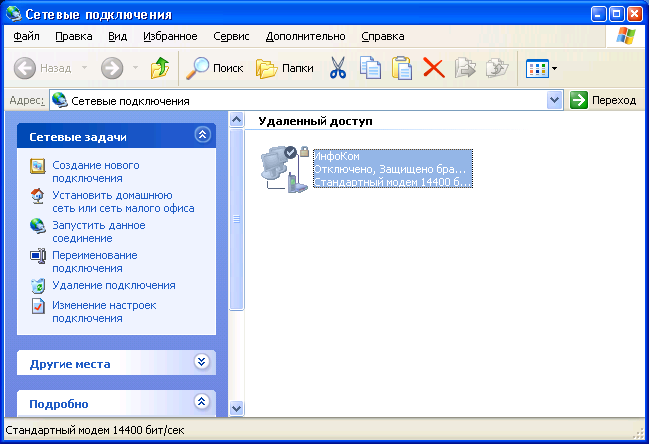The height and width of the screenshot is (444, 649).
Task: Click Удаление подключения link
Action: click(113, 285)
